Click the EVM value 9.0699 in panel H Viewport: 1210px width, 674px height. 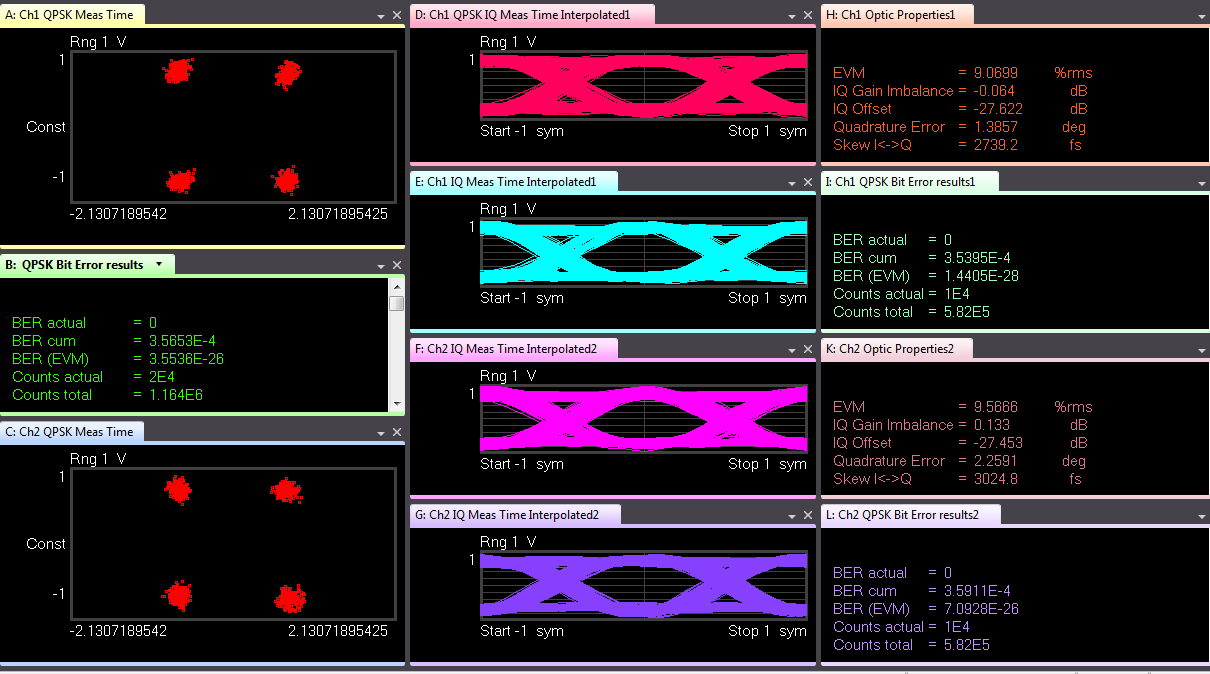996,73
